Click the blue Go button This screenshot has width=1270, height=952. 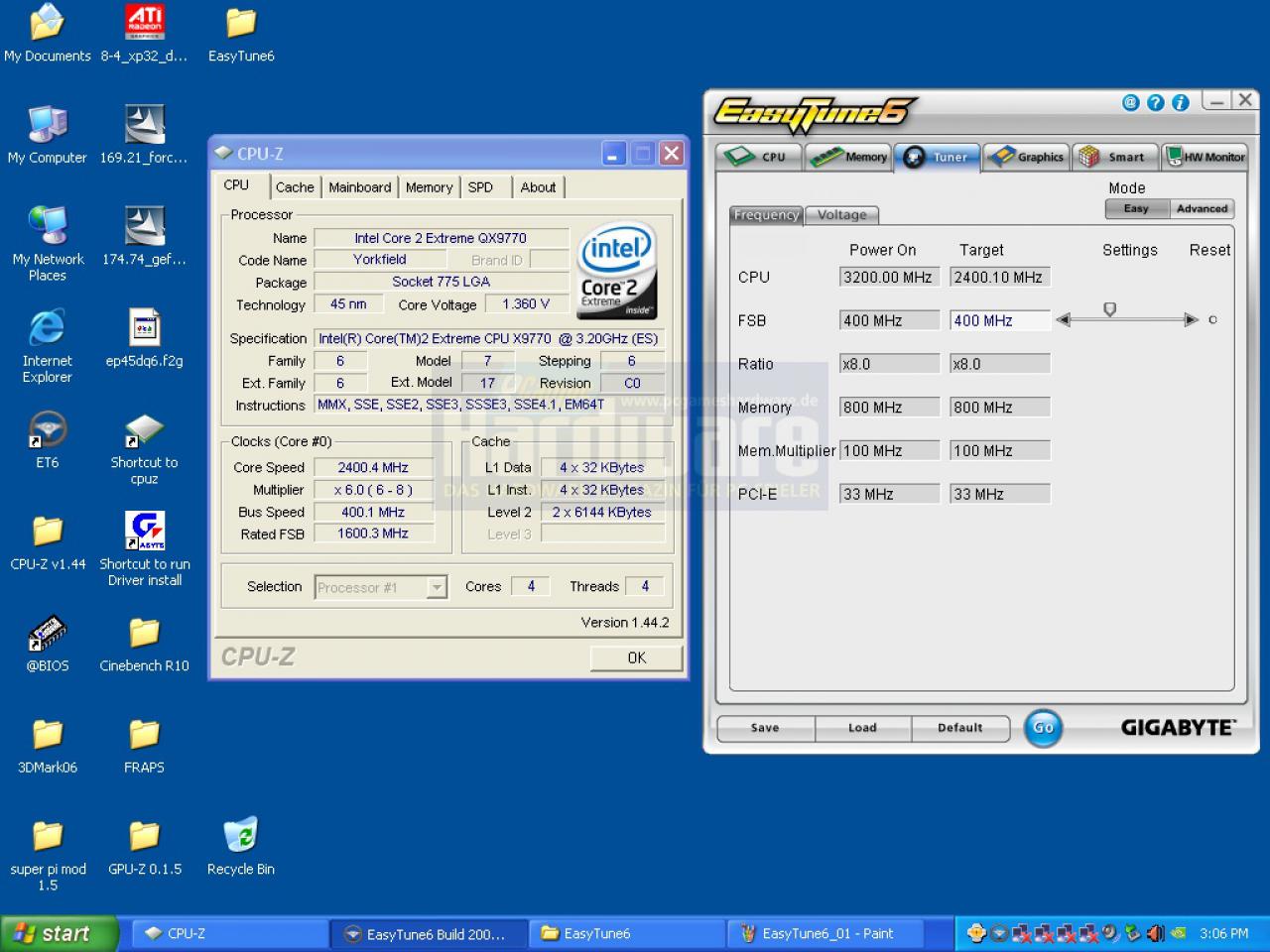[1043, 728]
